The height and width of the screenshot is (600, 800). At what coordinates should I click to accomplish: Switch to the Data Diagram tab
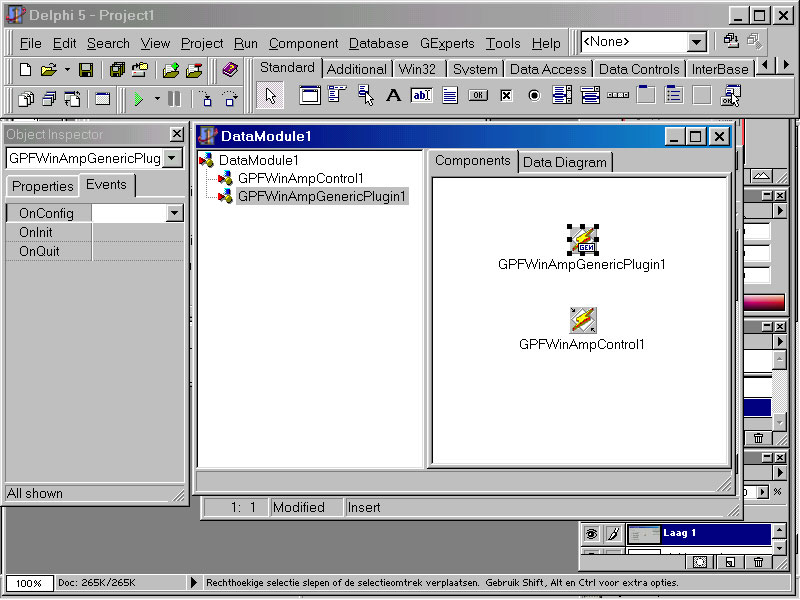pyautogui.click(x=565, y=162)
